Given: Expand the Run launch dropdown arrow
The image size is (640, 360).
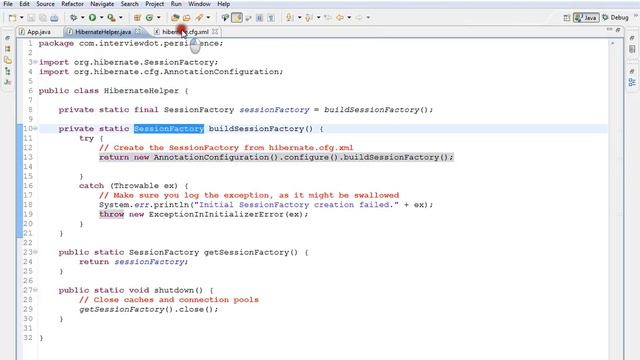Looking at the screenshot, I should (x=102, y=18).
